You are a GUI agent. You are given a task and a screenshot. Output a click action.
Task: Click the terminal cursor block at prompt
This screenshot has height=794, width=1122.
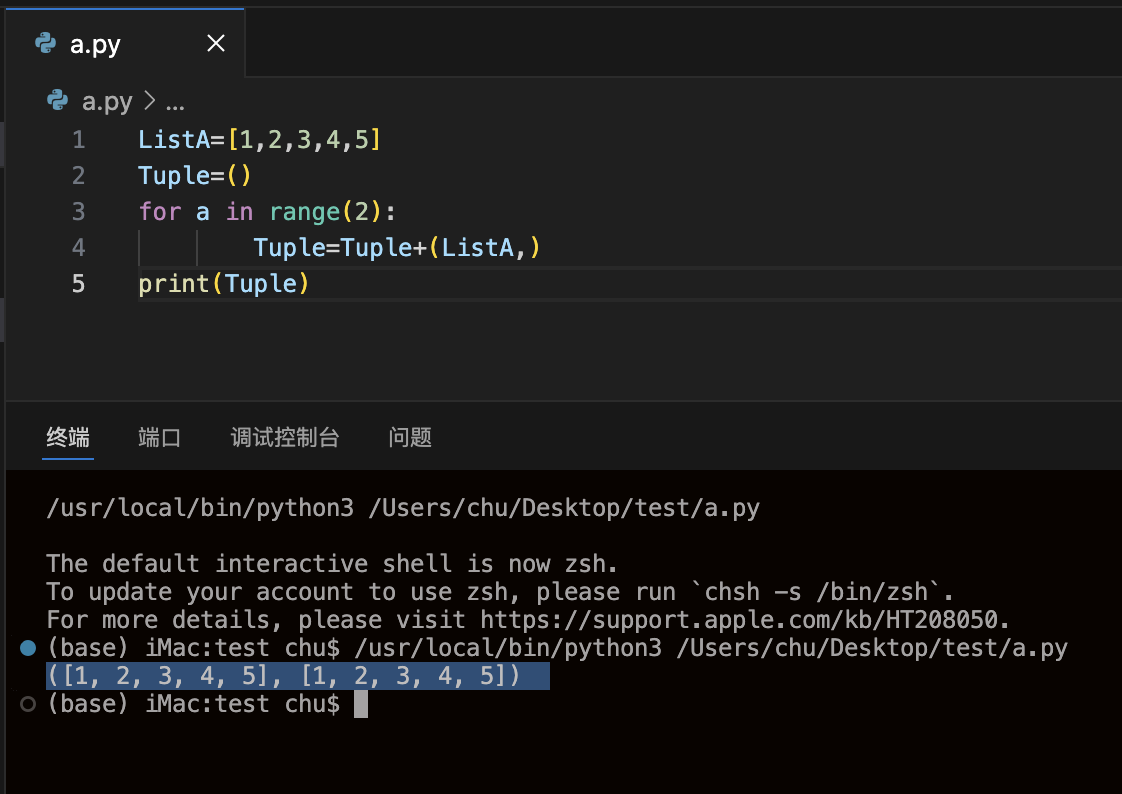click(x=361, y=704)
